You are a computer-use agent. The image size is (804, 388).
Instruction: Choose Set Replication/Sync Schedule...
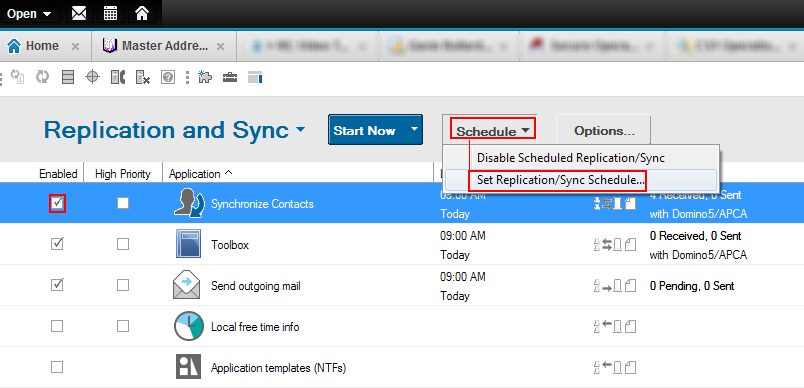click(x=560, y=180)
